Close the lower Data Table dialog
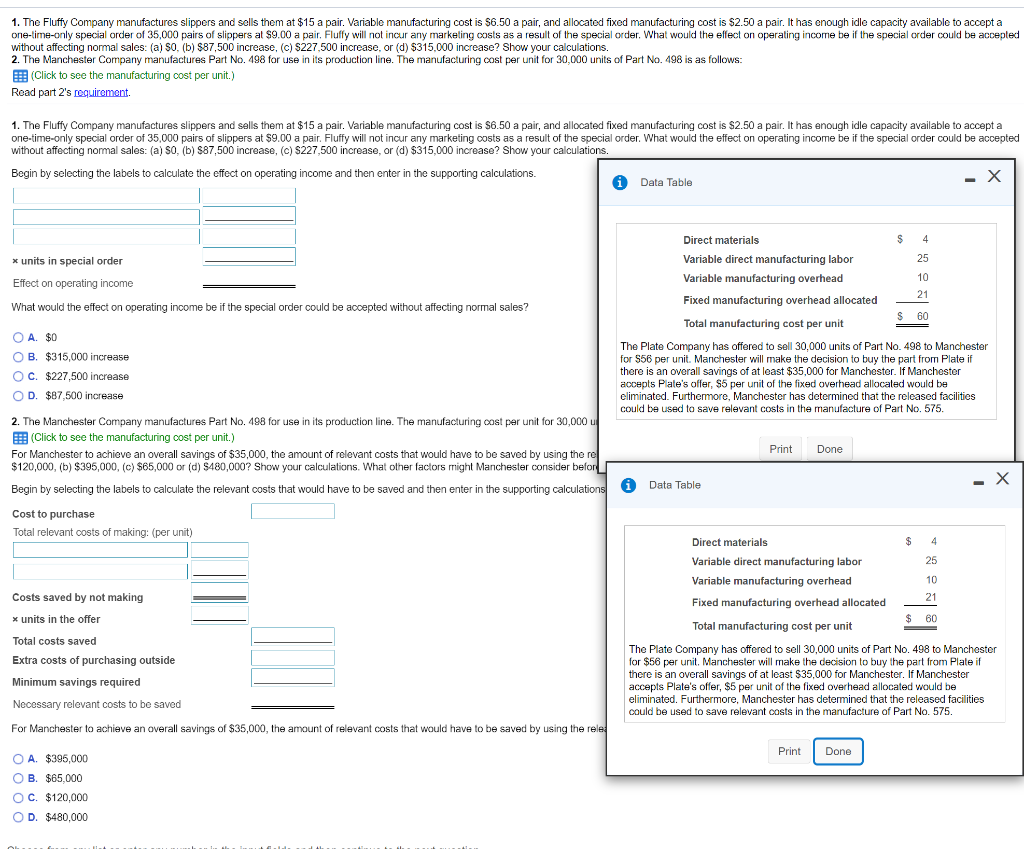 (1002, 479)
